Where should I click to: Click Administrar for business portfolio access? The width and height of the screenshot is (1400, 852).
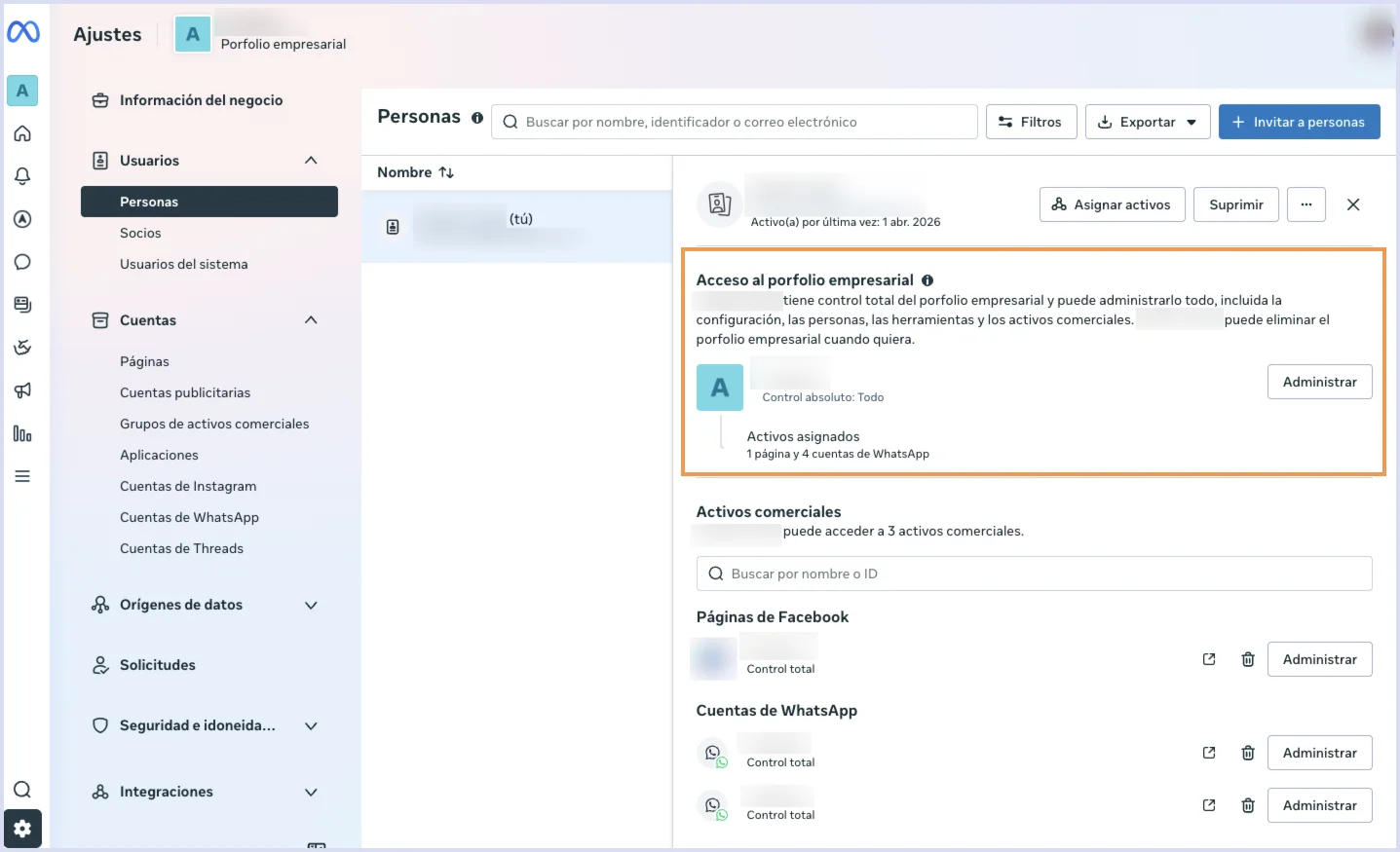(x=1319, y=382)
